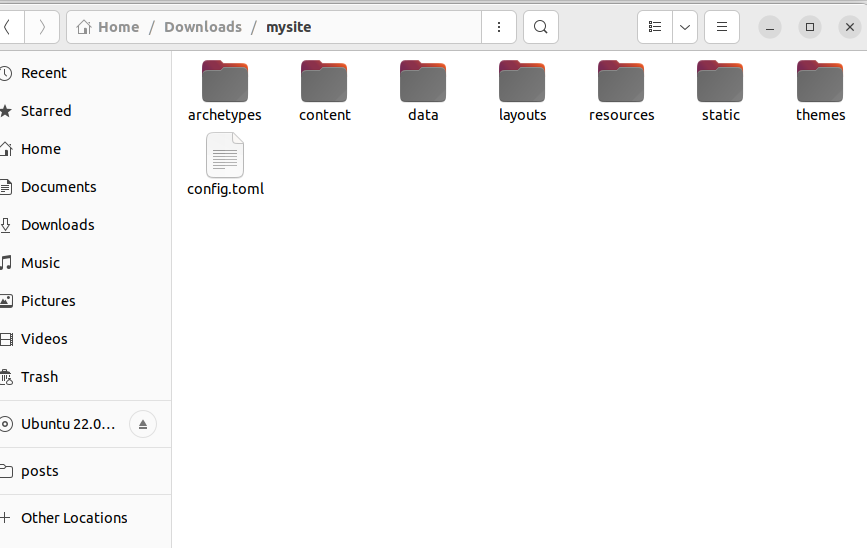Select the layouts folder icon
Viewport: 867px width, 548px height.
pyautogui.click(x=522, y=81)
